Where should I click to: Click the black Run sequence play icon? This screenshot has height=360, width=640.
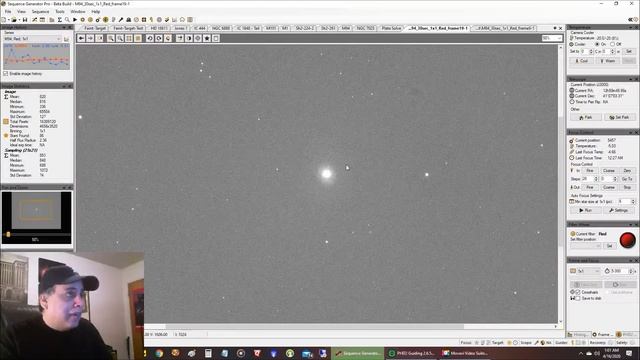[75, 20]
